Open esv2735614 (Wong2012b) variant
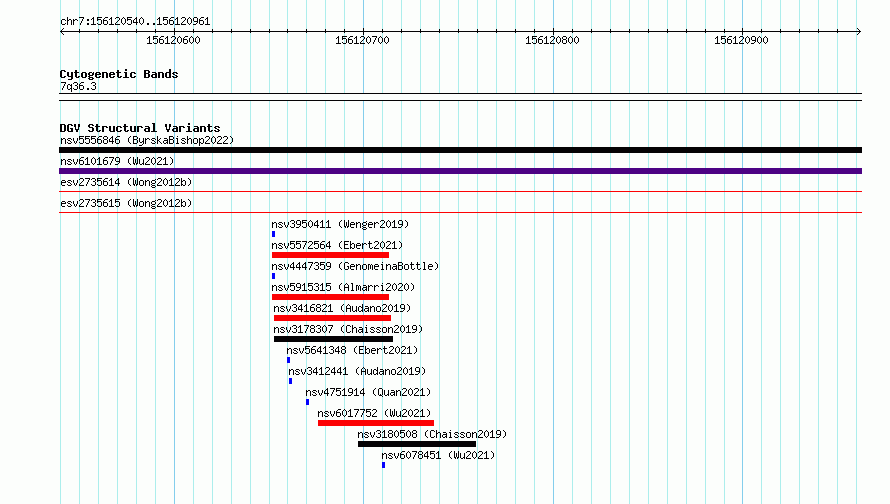This screenshot has width=890, height=504. click(126, 182)
